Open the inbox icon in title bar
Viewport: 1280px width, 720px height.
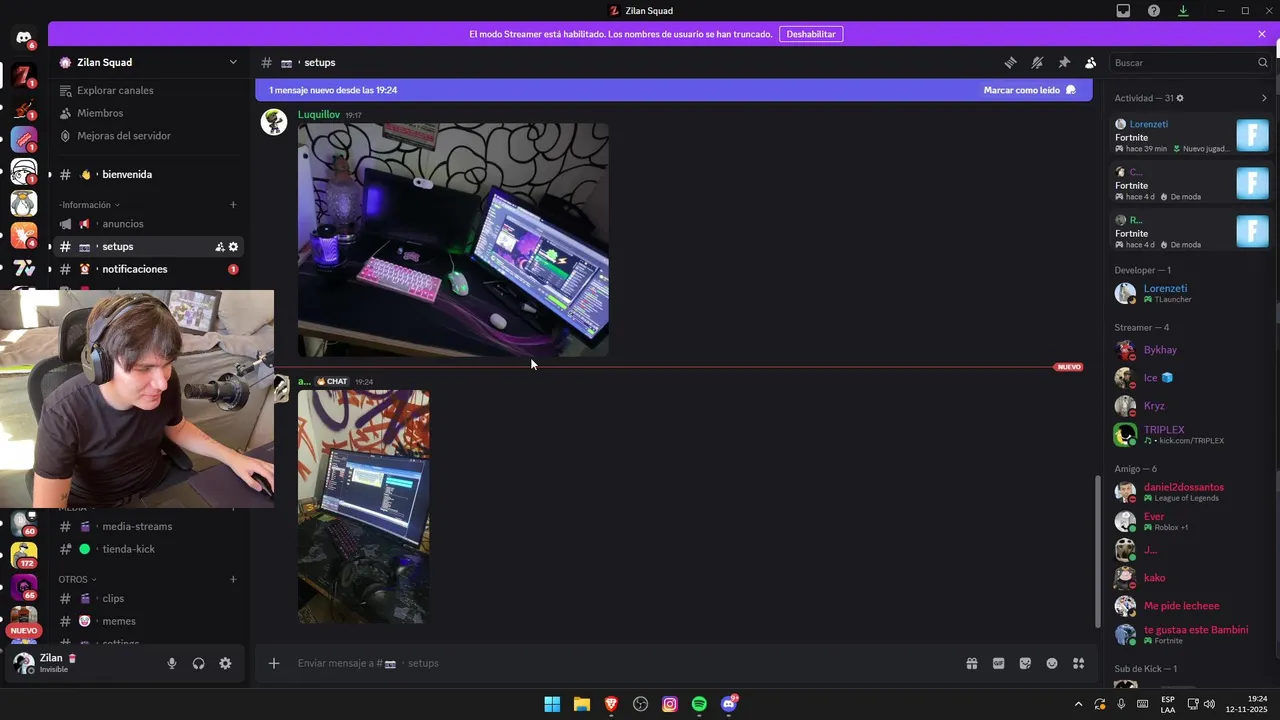pyautogui.click(x=1124, y=11)
